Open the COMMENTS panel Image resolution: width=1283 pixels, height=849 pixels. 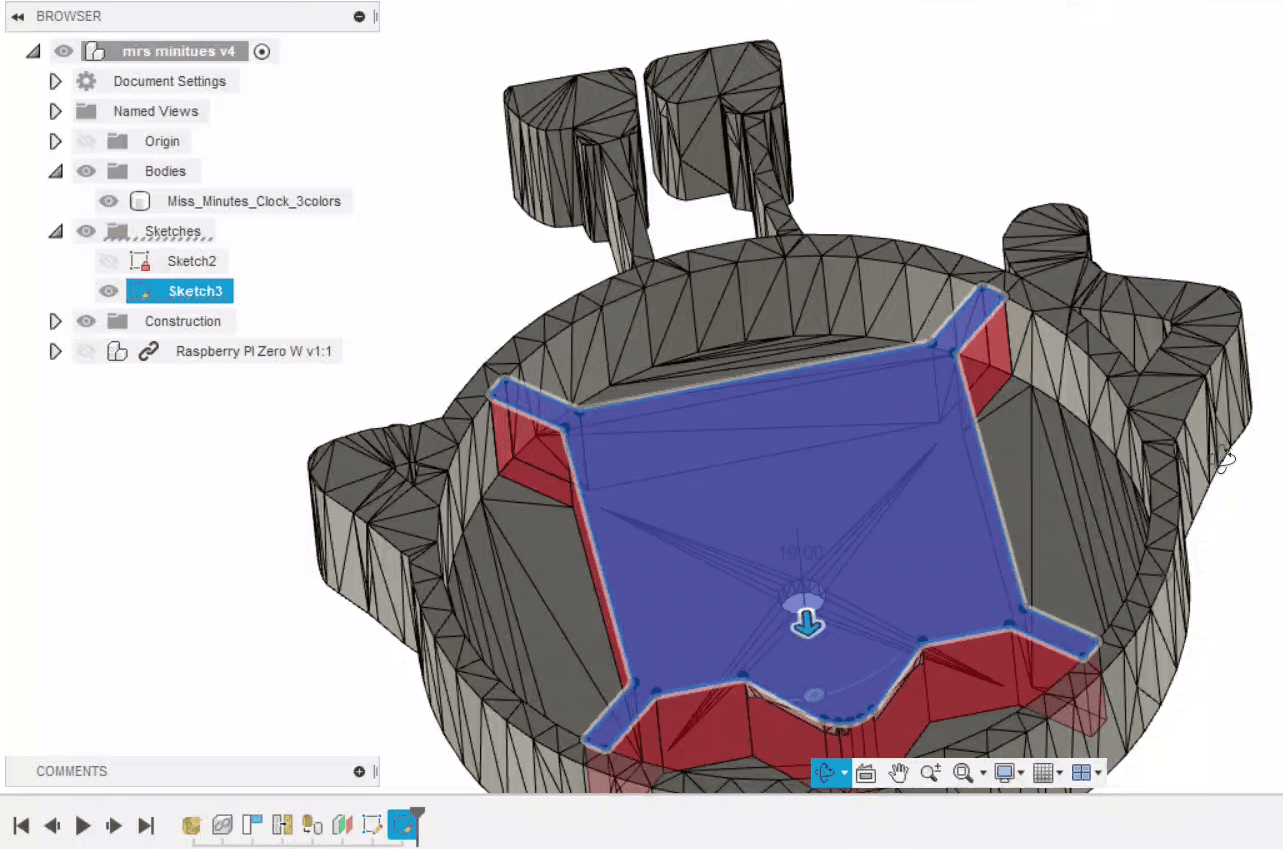pos(72,771)
